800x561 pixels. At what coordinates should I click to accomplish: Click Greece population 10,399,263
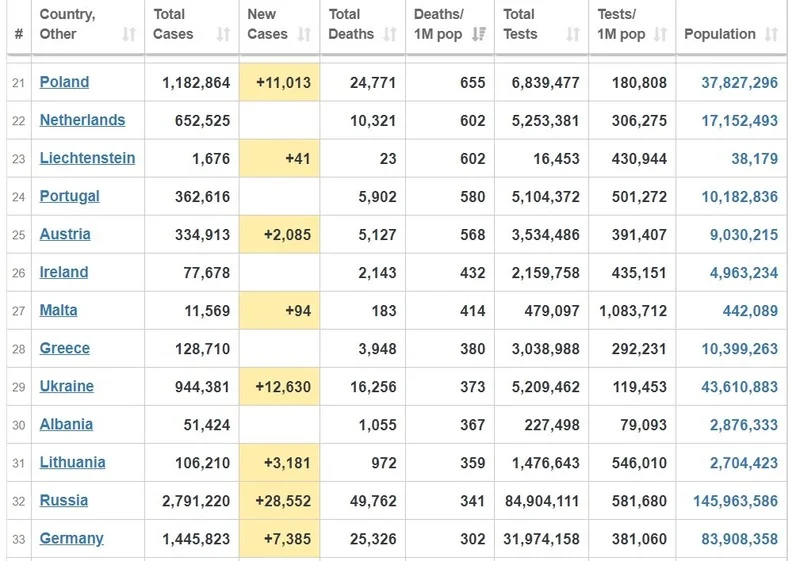[x=739, y=349]
